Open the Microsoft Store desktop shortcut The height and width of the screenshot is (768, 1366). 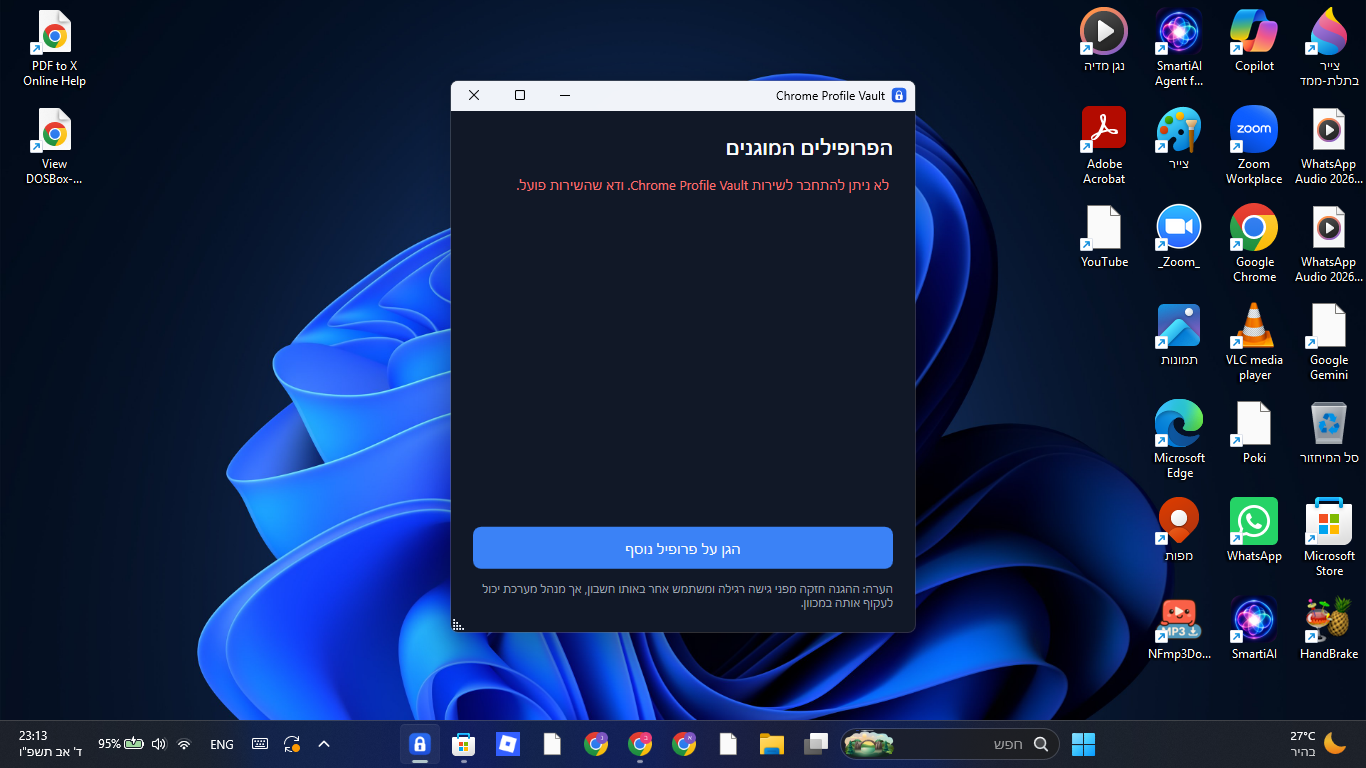click(x=1329, y=538)
